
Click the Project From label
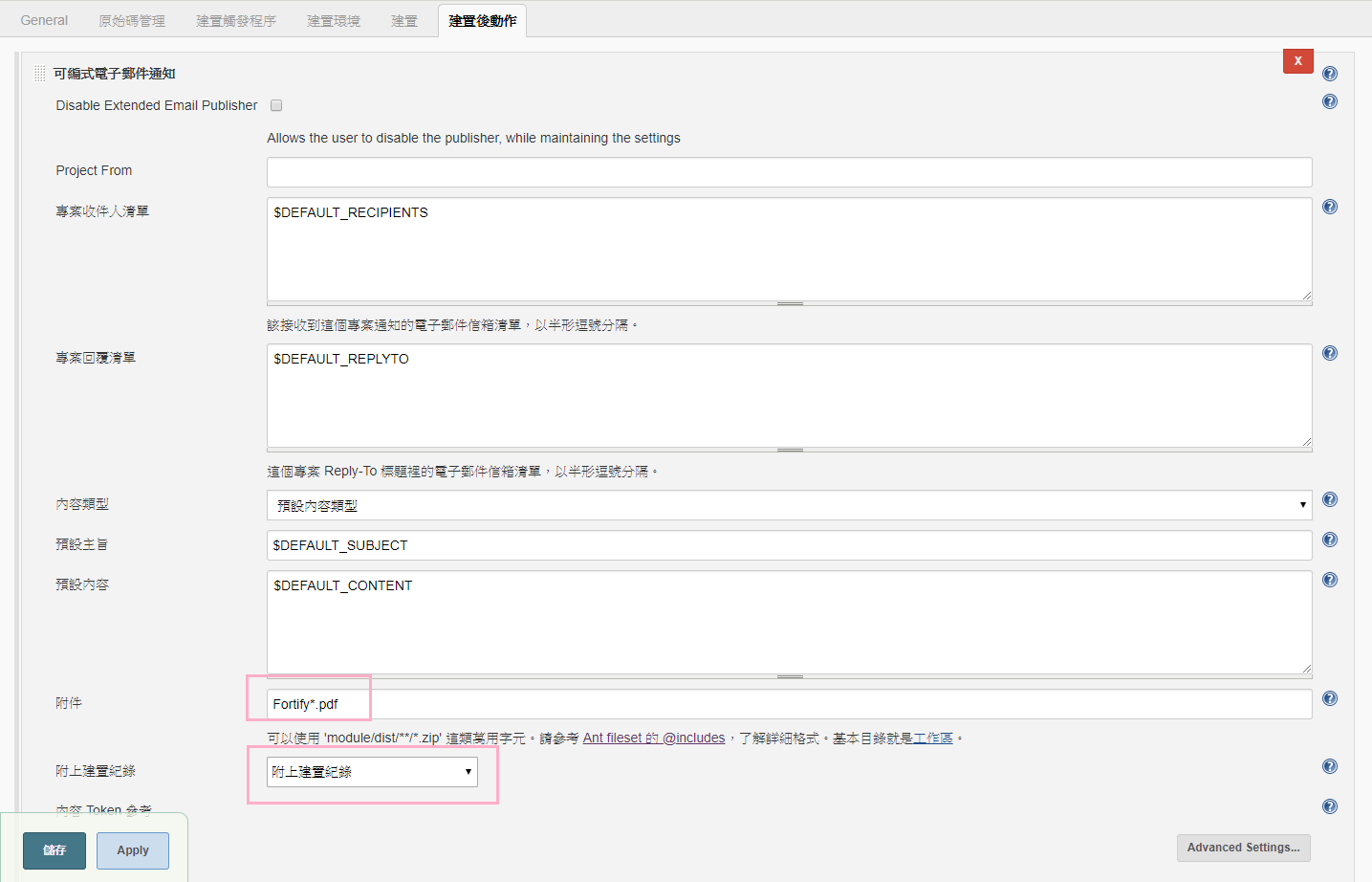pos(94,170)
